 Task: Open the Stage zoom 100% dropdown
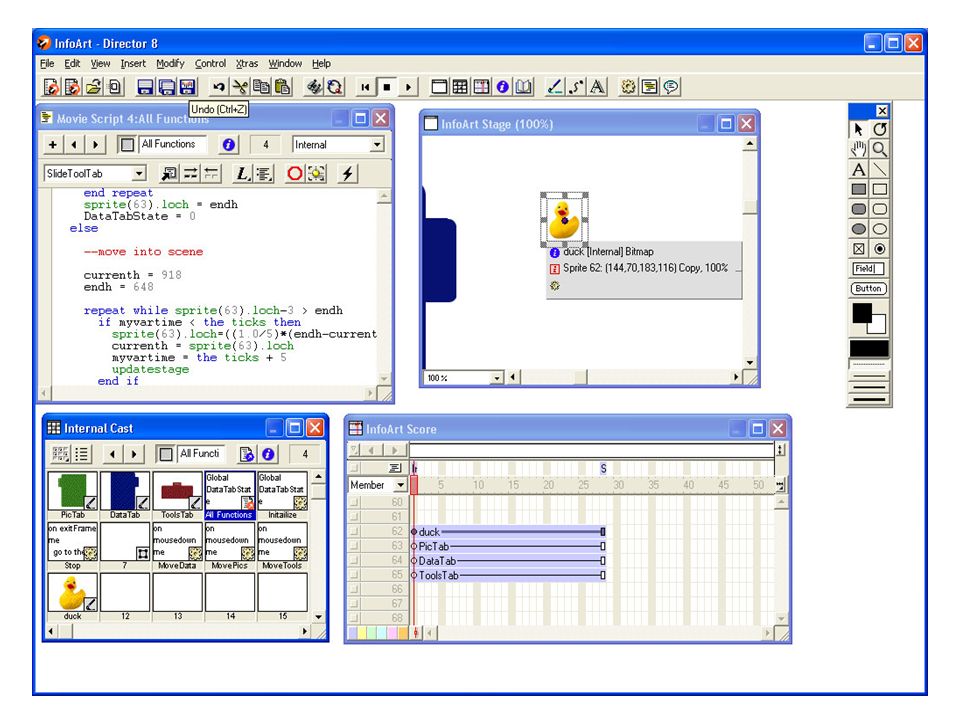pyautogui.click(x=497, y=378)
